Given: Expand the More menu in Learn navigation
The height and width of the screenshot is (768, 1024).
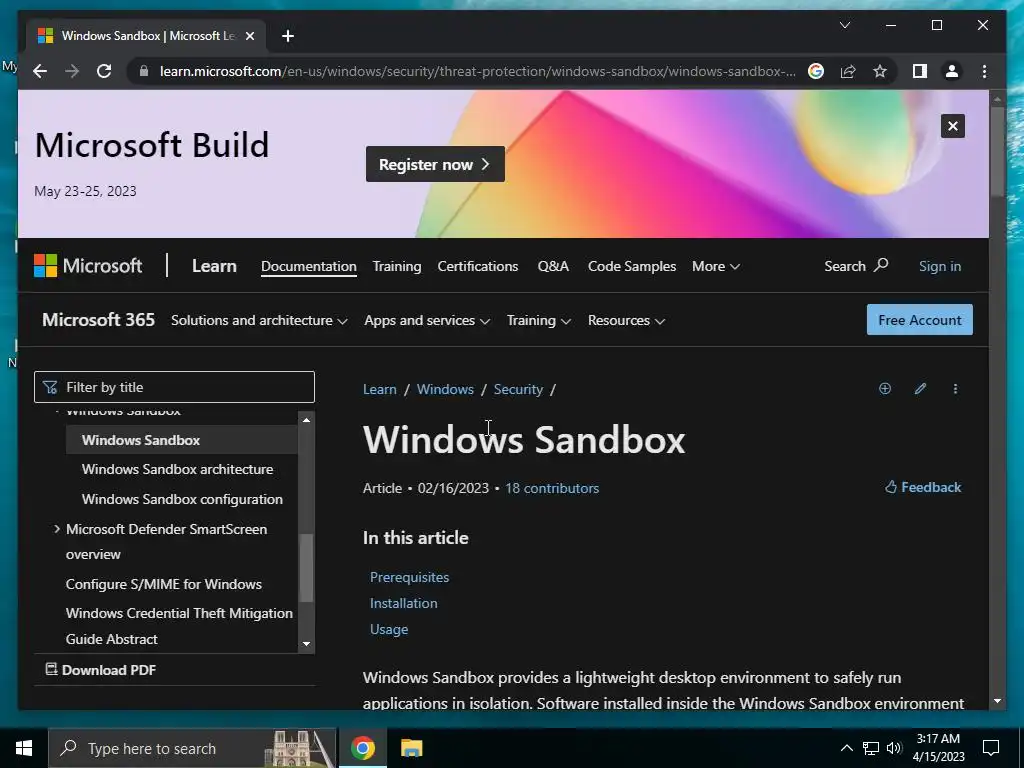Looking at the screenshot, I should [x=716, y=266].
